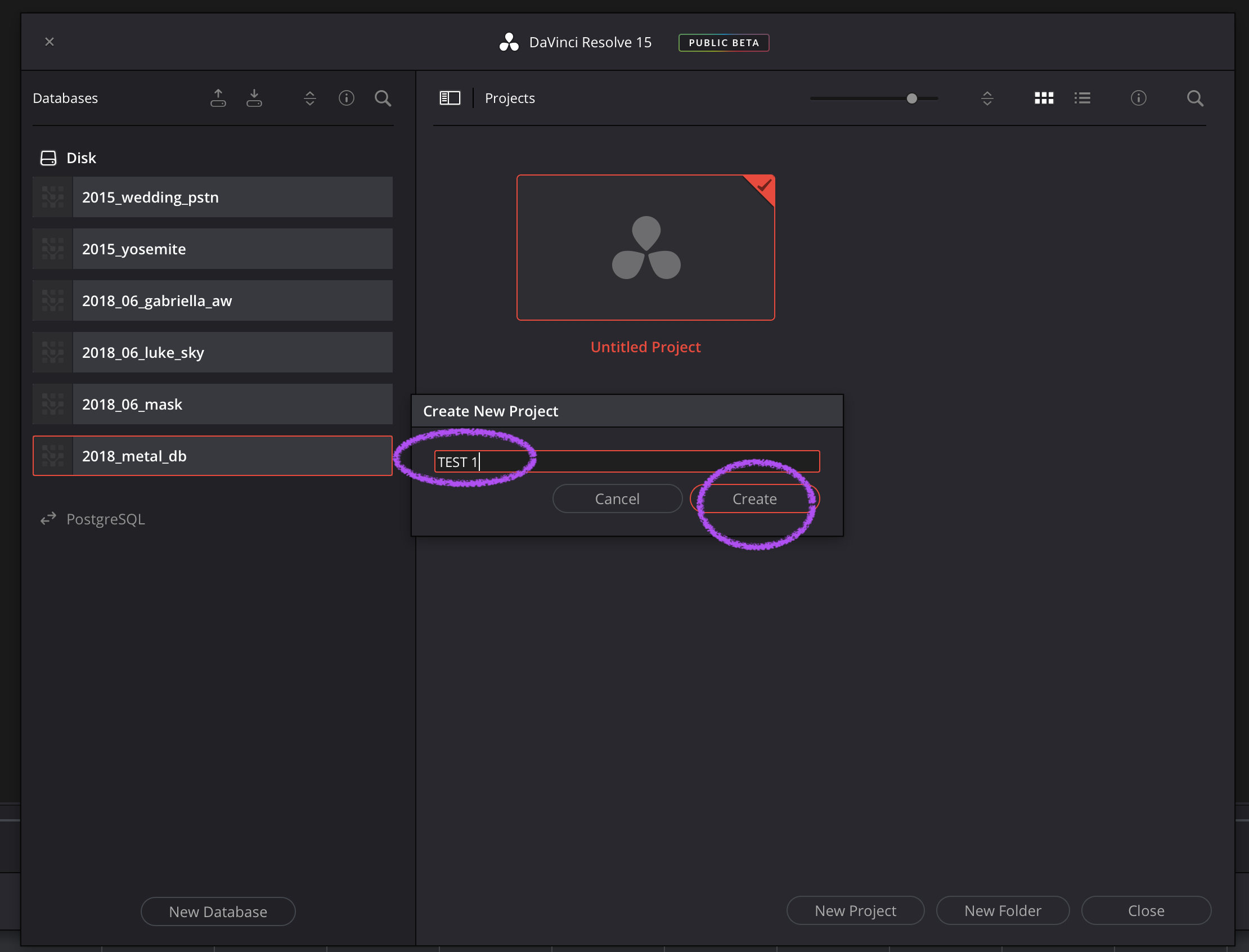
Task: Show database info panel icon
Action: coord(347,98)
